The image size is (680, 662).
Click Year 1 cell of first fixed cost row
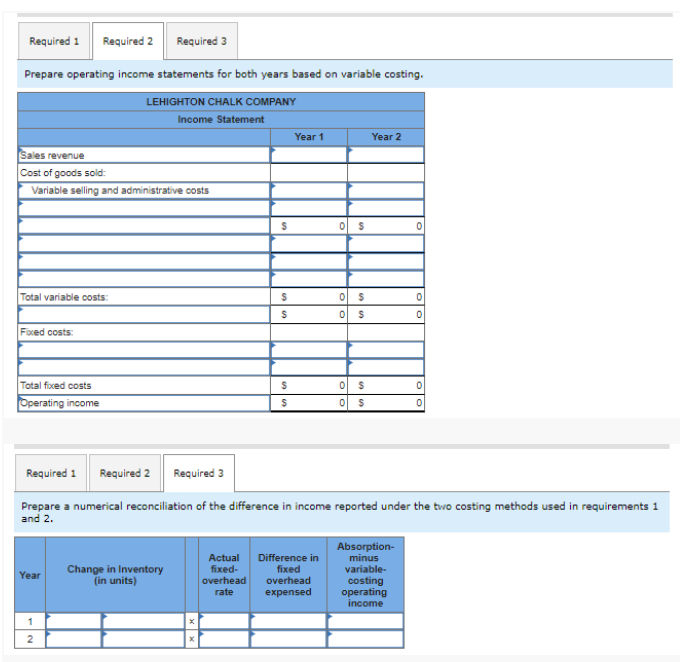click(309, 350)
